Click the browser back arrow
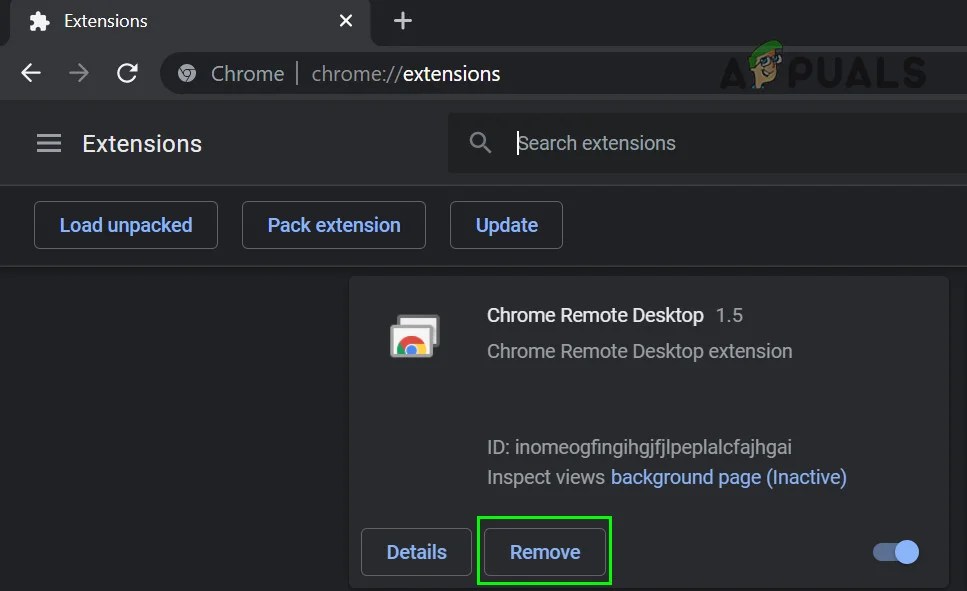967x591 pixels. pyautogui.click(x=31, y=73)
